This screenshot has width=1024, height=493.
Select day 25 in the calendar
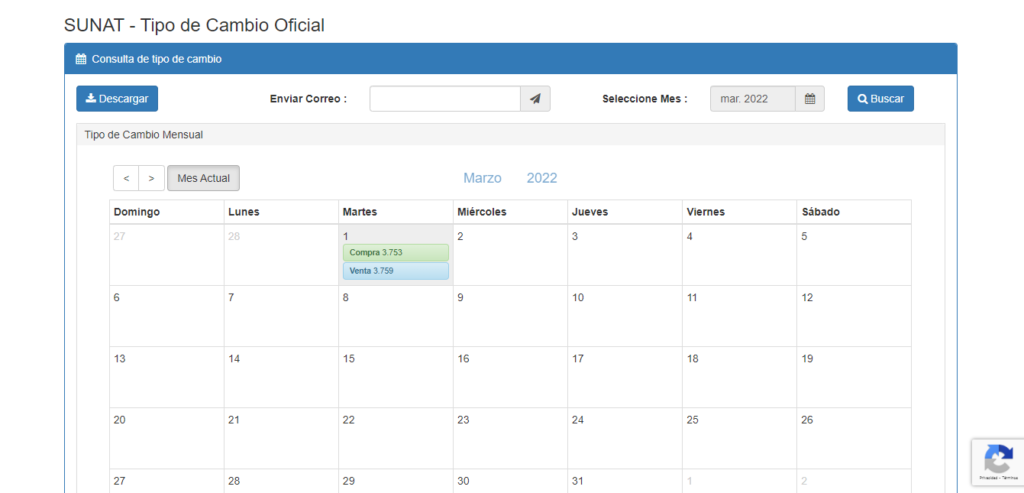[x=739, y=439]
